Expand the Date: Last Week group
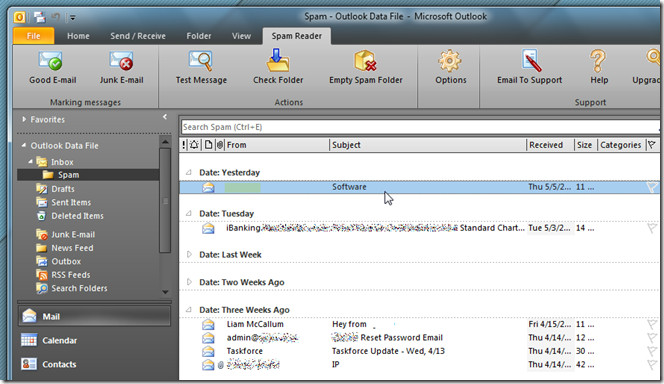 pos(189,254)
